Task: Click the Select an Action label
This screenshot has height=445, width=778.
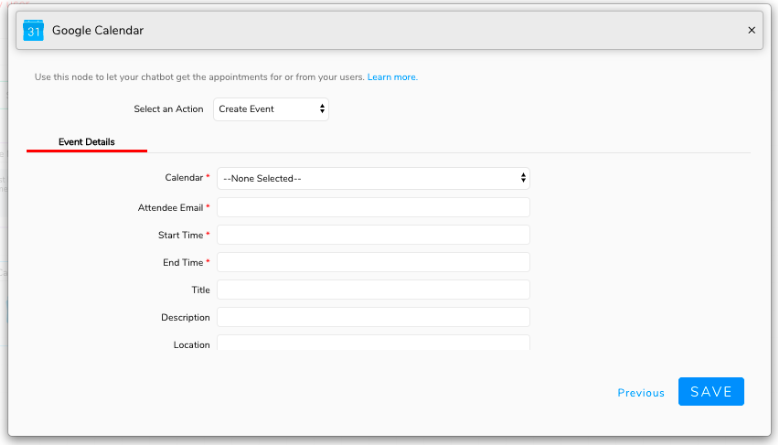Action: [168, 109]
